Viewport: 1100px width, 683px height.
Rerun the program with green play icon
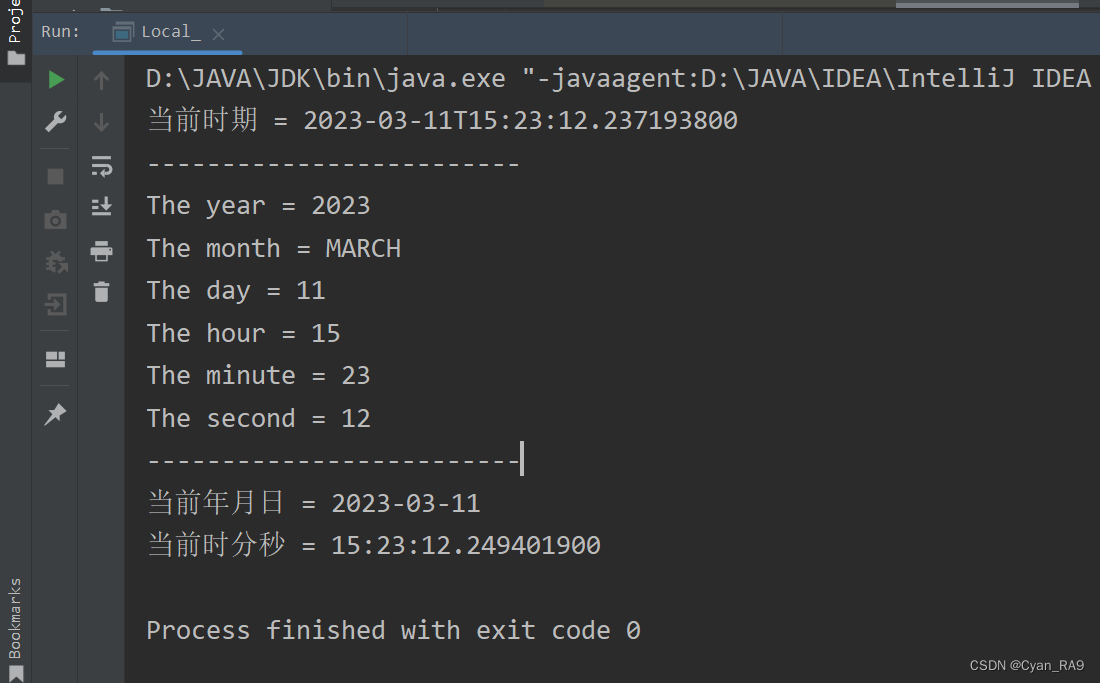[x=56, y=79]
